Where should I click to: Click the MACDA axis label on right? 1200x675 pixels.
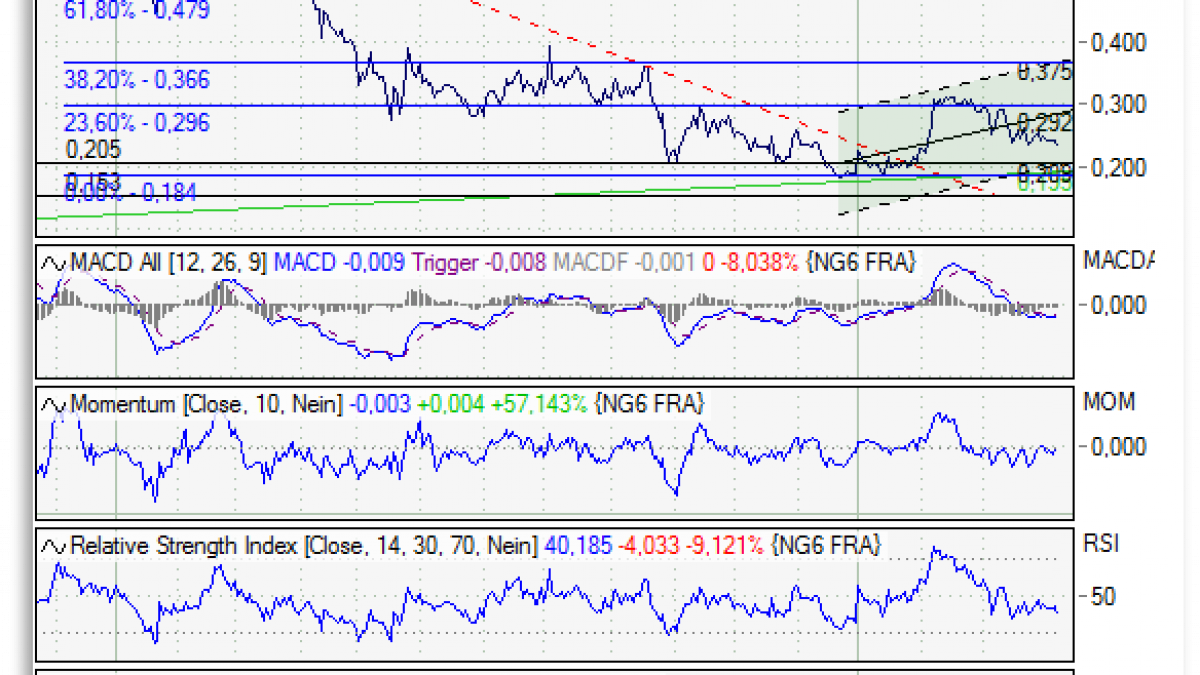pos(1118,261)
